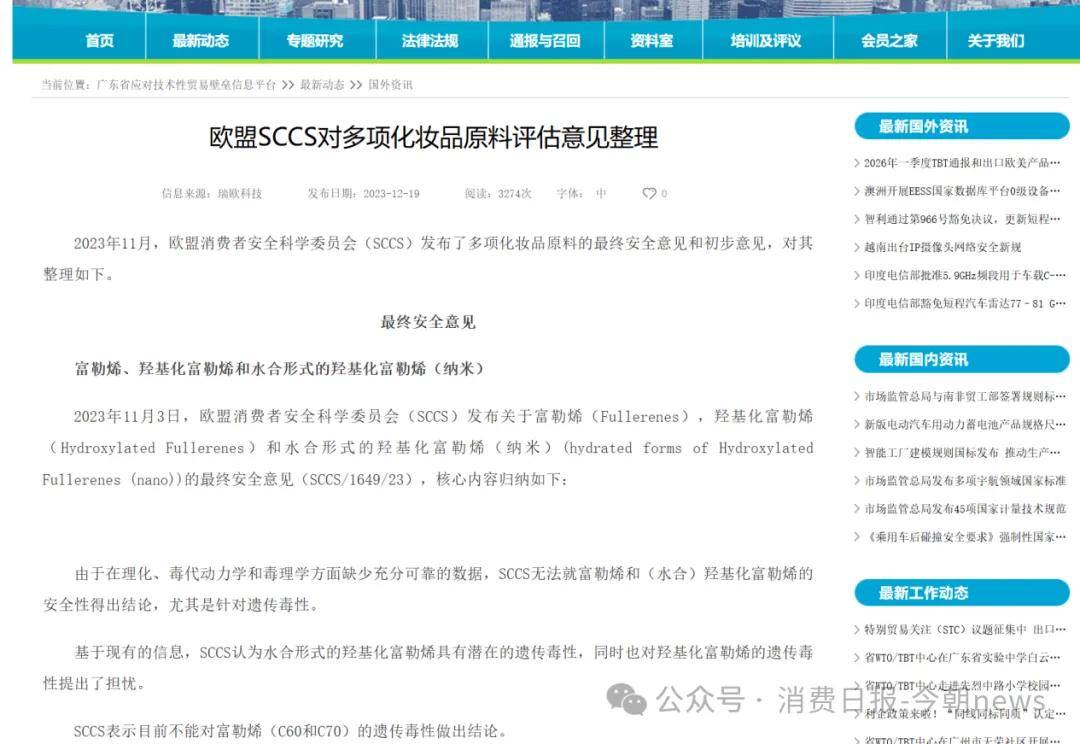Click the 国外资讯 breadcrumb link

(x=390, y=85)
